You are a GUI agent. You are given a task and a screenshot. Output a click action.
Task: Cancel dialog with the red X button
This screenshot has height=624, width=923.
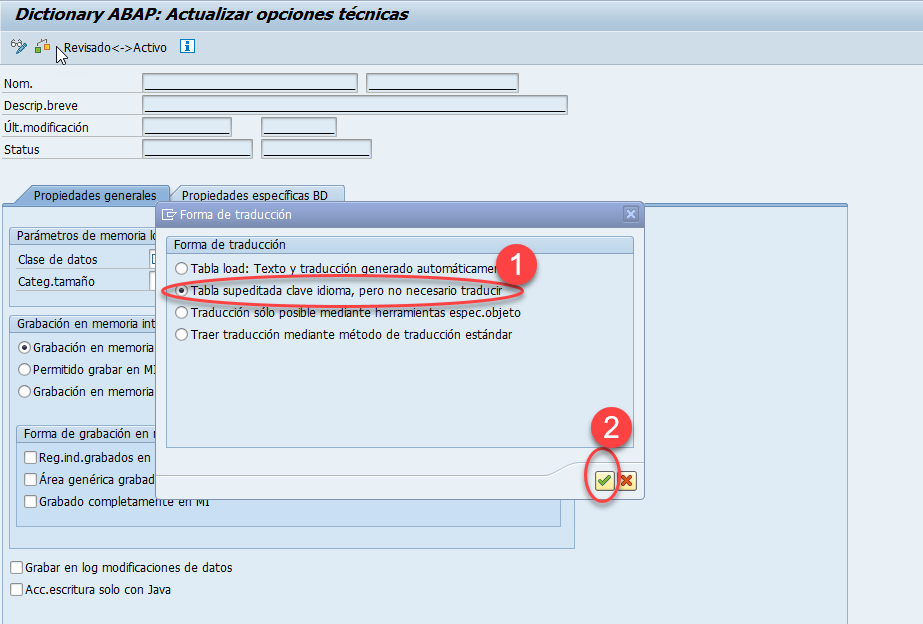point(626,481)
